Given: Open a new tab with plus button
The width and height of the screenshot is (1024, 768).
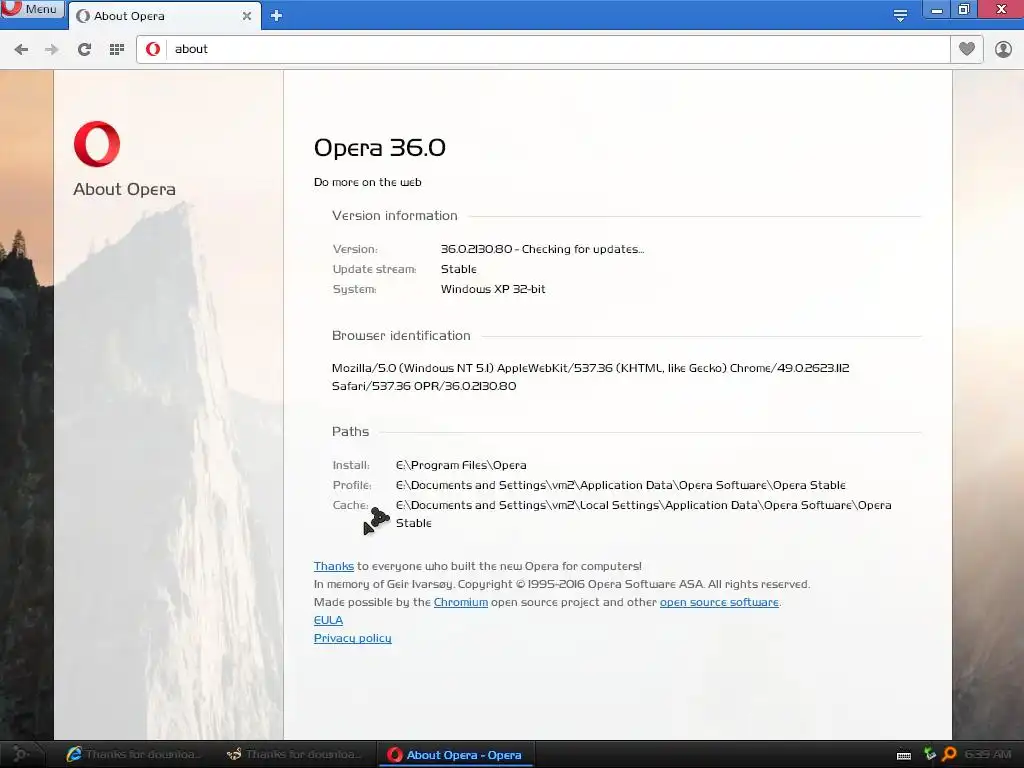Looking at the screenshot, I should pyautogui.click(x=276, y=16).
